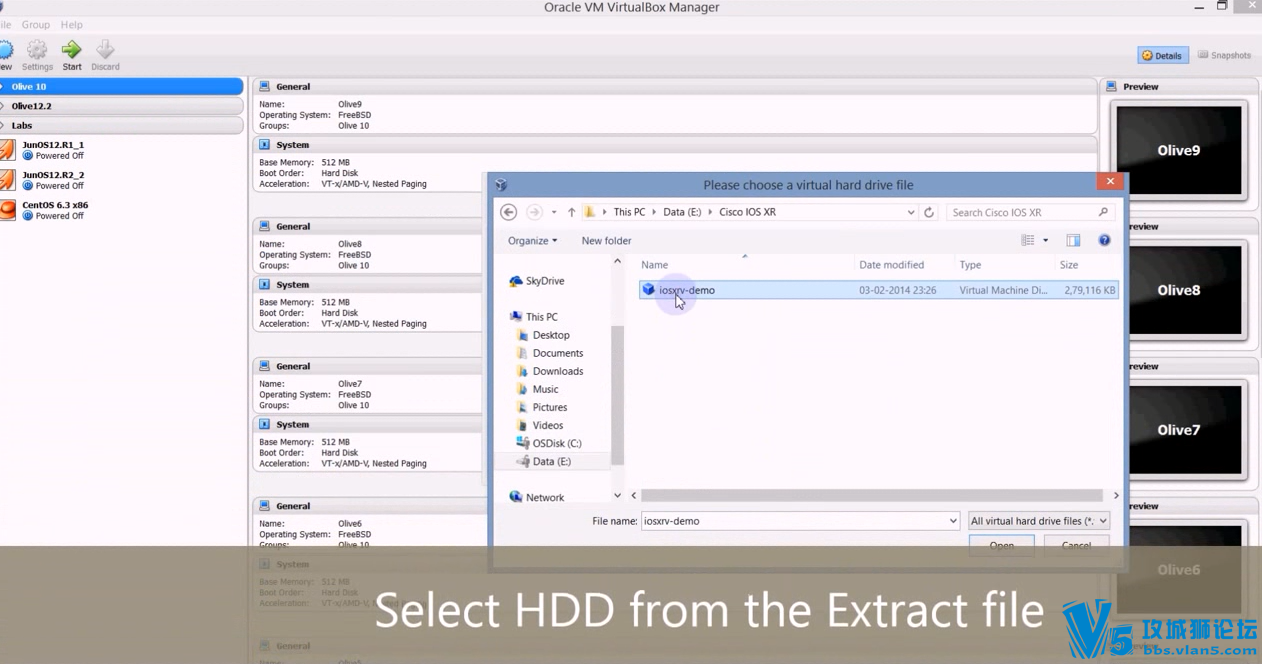Toggle the preview pane icon
Viewport: 1262px width, 664px height.
pyautogui.click(x=1073, y=240)
